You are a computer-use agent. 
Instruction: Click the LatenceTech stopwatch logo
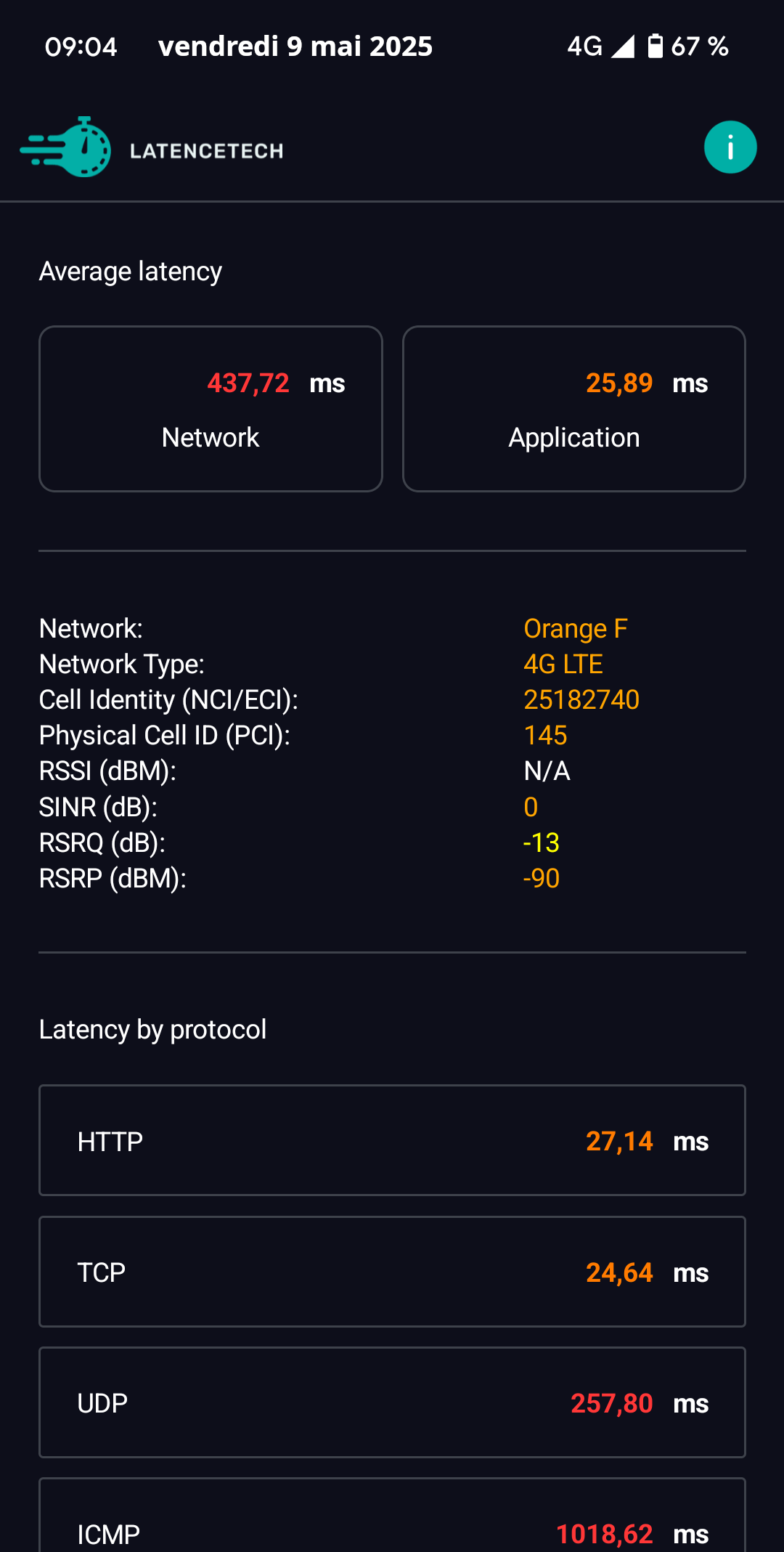tap(65, 147)
